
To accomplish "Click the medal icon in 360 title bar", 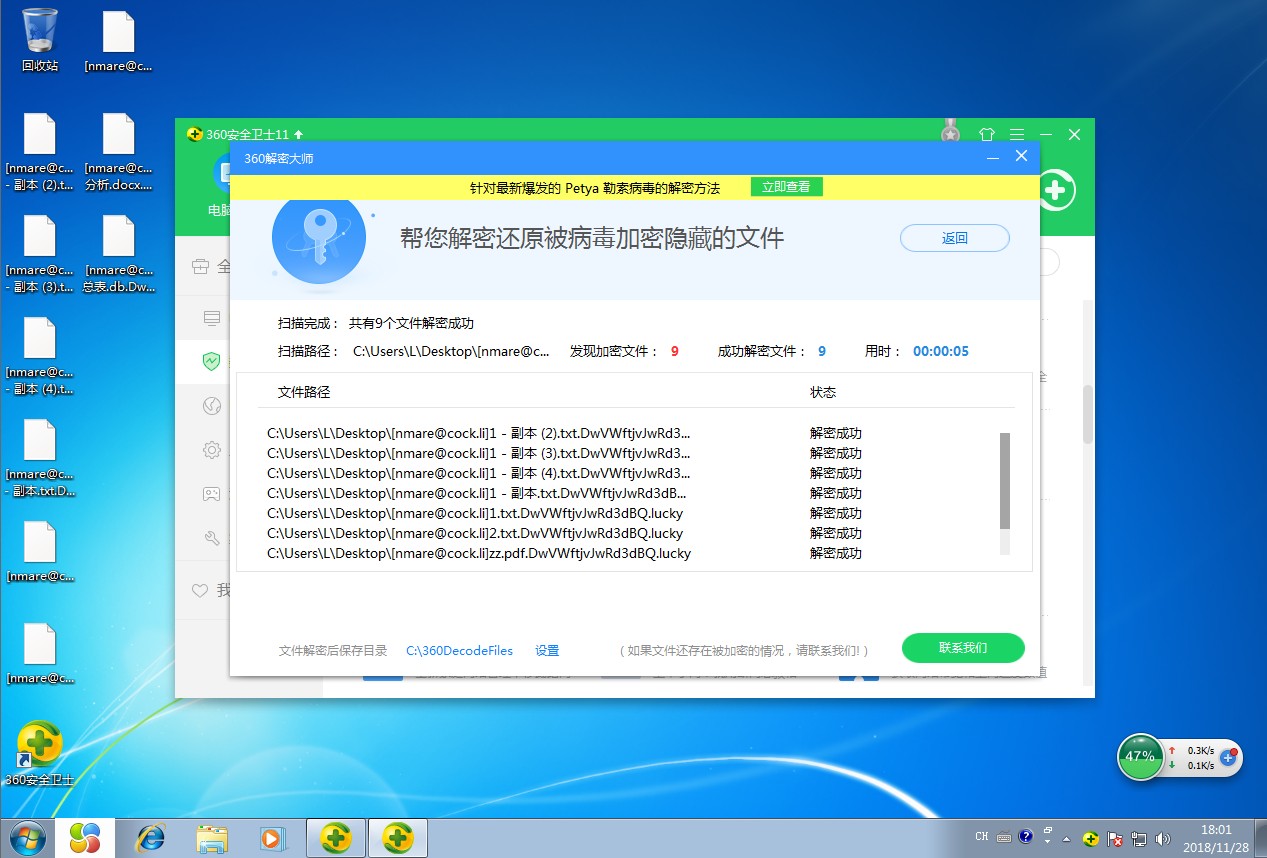I will (x=951, y=133).
